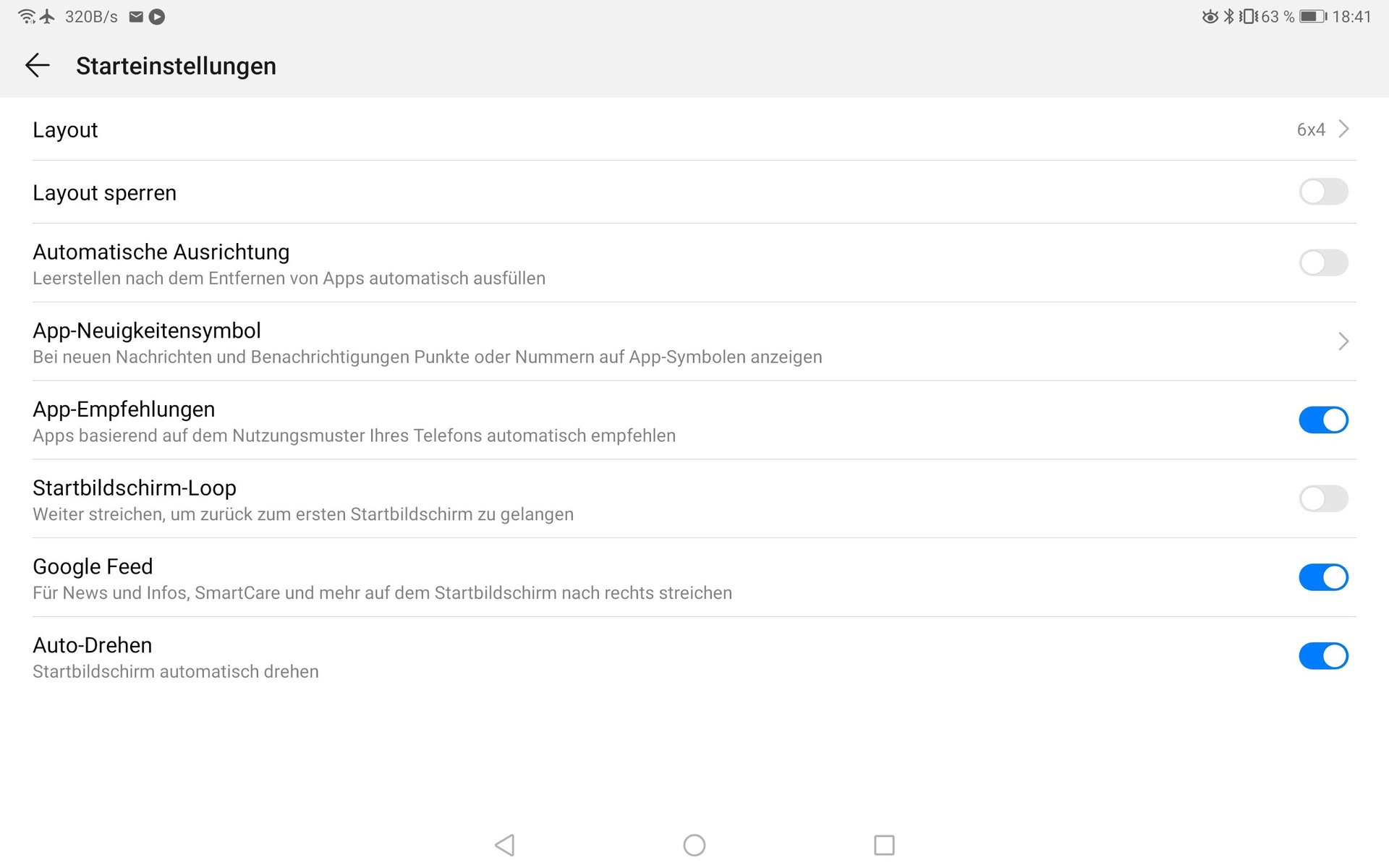Turn off the Google Feed toggle
Image resolution: width=1389 pixels, height=868 pixels.
(x=1323, y=577)
